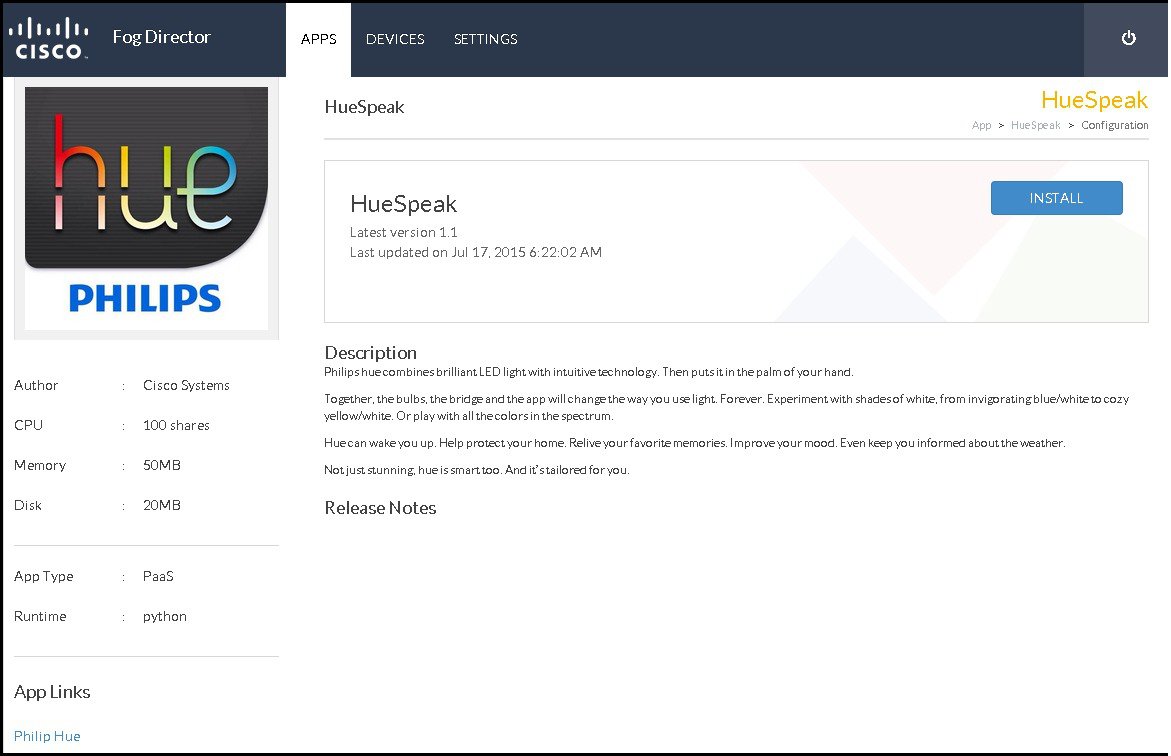Click the power logout icon
The width and height of the screenshot is (1171, 756).
(1128, 38)
